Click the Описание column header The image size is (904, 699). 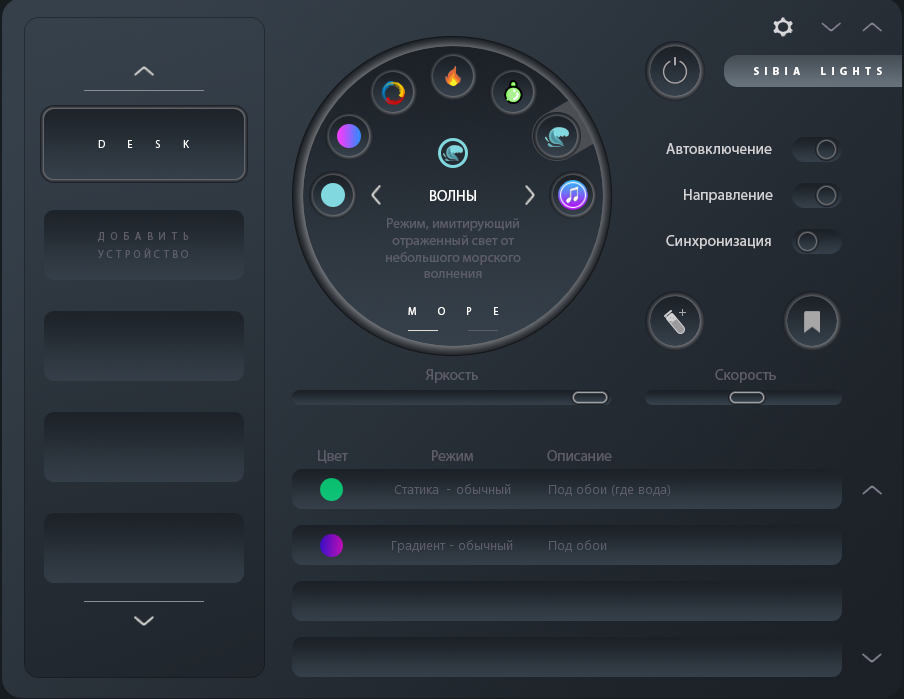579,456
